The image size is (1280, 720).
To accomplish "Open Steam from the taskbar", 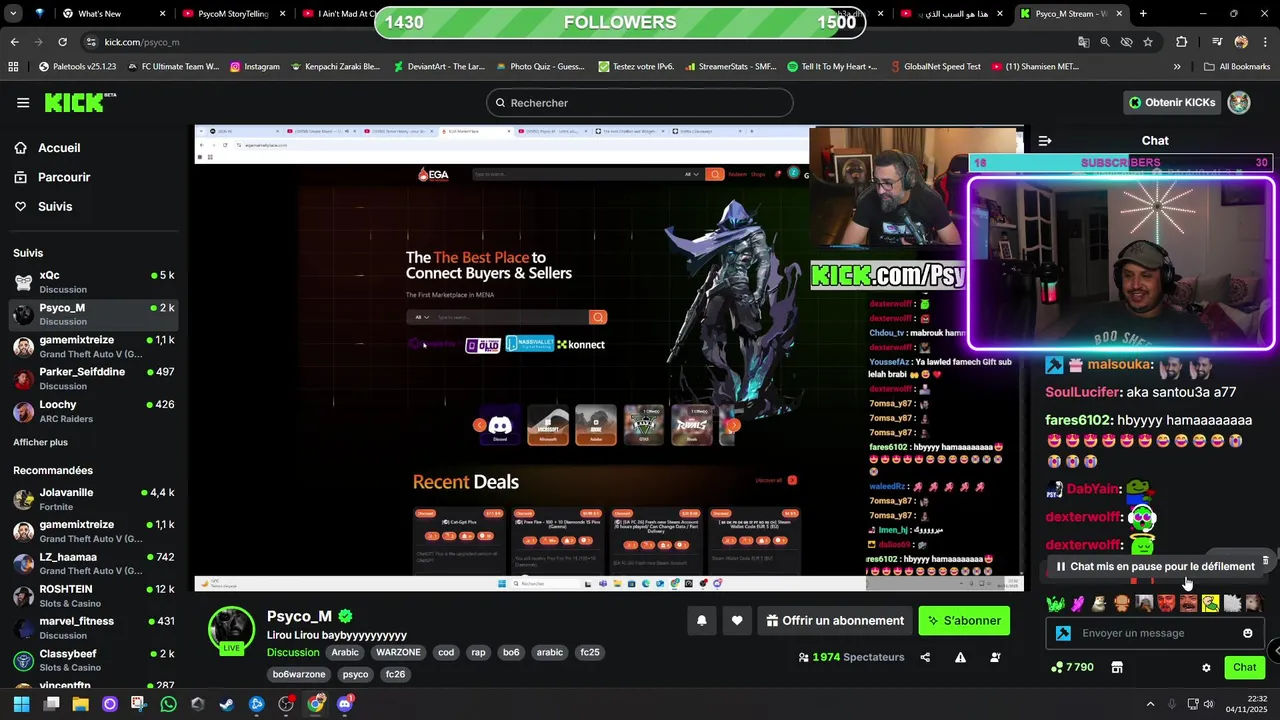I will [x=227, y=704].
